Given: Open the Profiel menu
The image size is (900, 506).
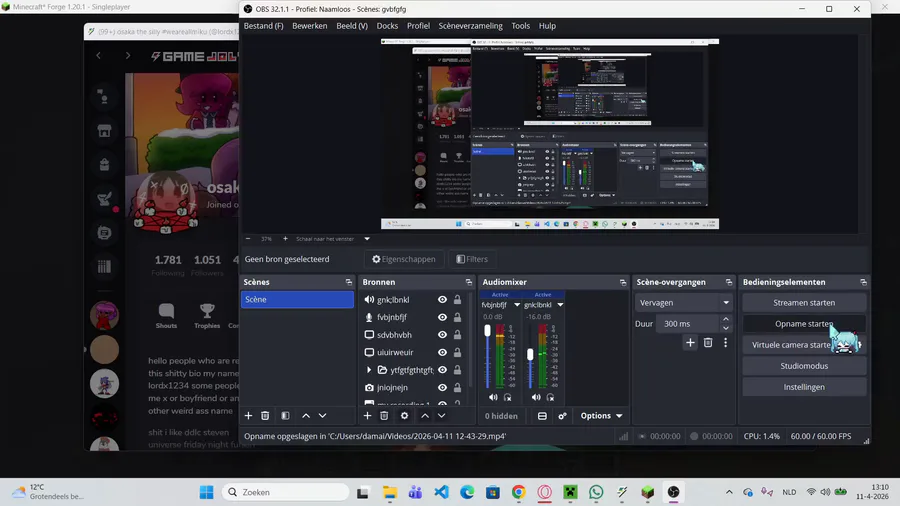Looking at the screenshot, I should tap(418, 26).
